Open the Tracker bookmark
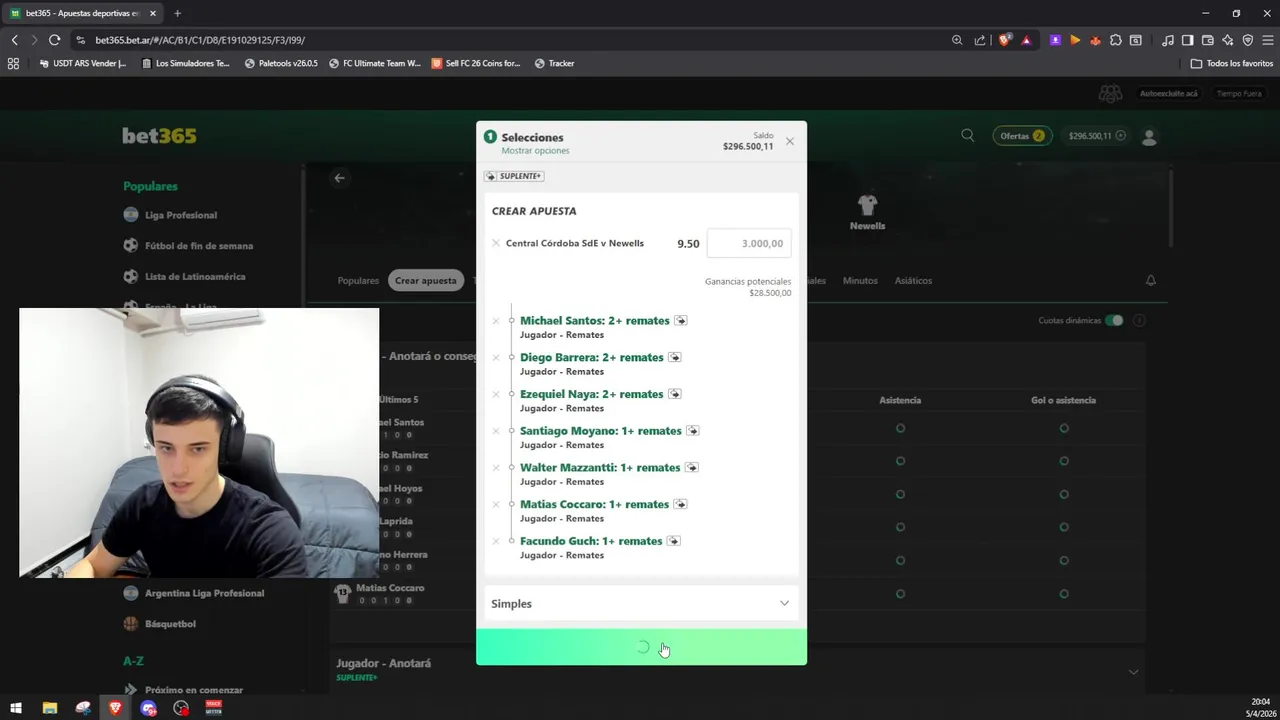 tap(554, 63)
